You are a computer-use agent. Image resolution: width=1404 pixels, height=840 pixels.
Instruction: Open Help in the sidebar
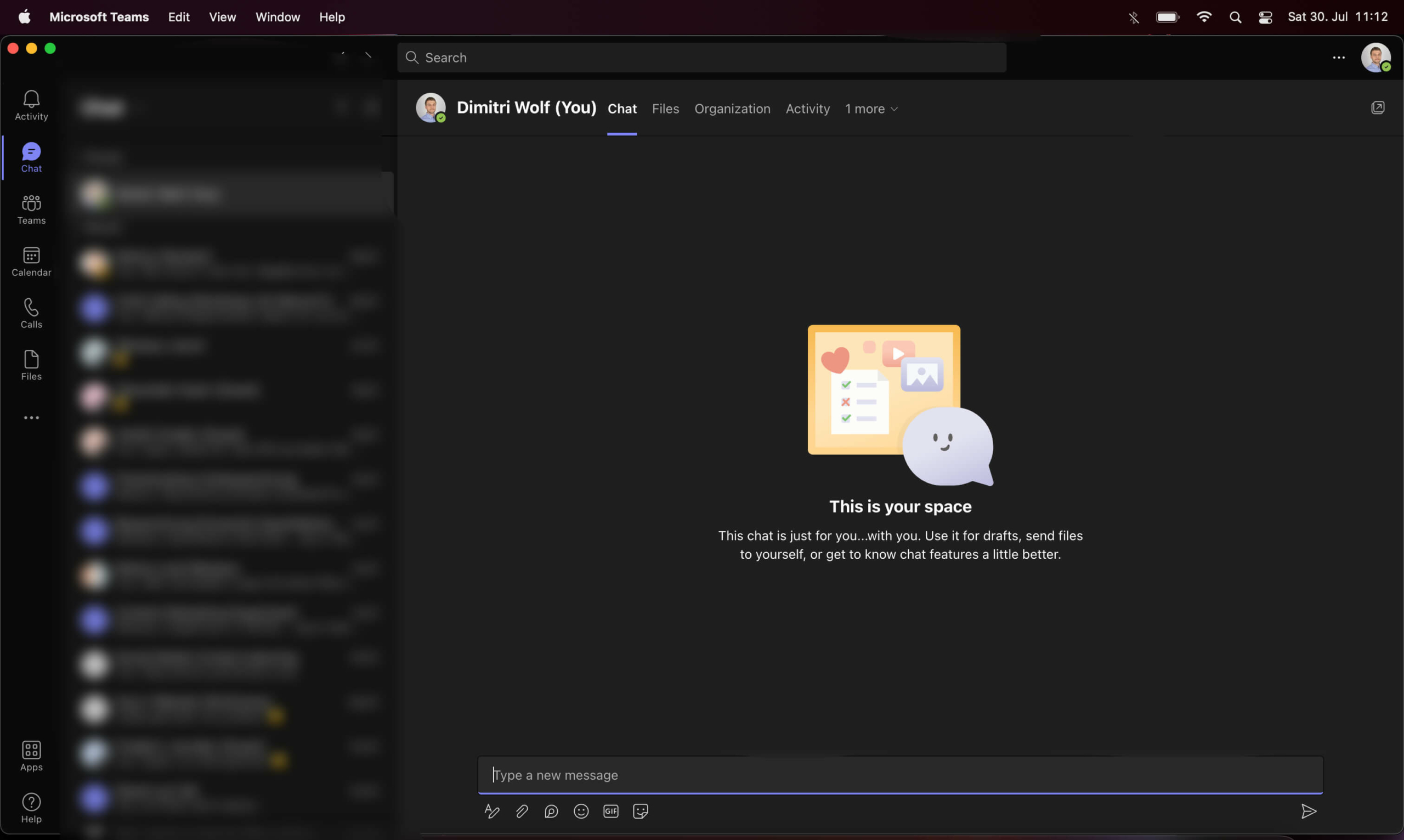[x=31, y=808]
